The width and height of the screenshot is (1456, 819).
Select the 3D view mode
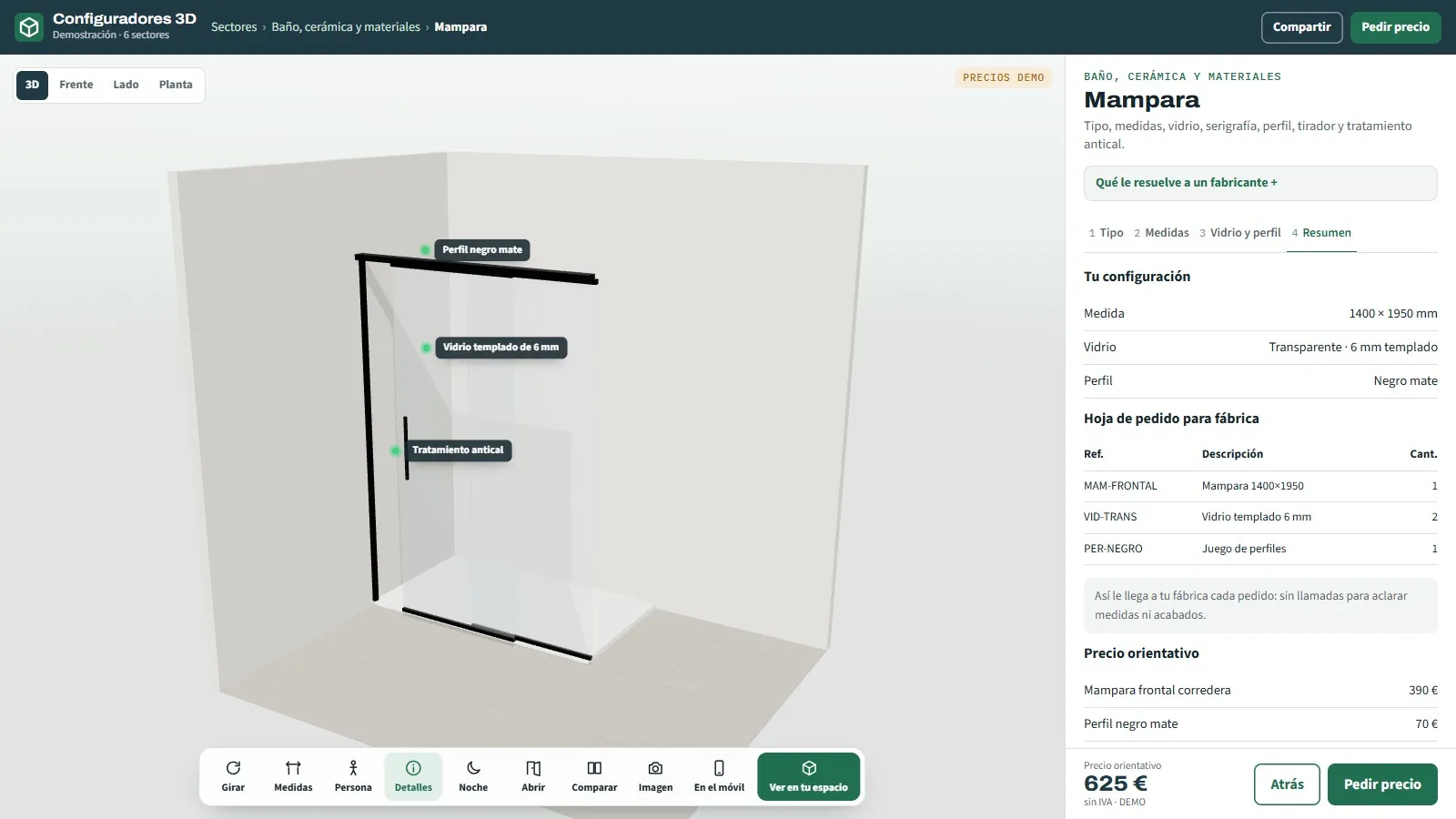32,85
